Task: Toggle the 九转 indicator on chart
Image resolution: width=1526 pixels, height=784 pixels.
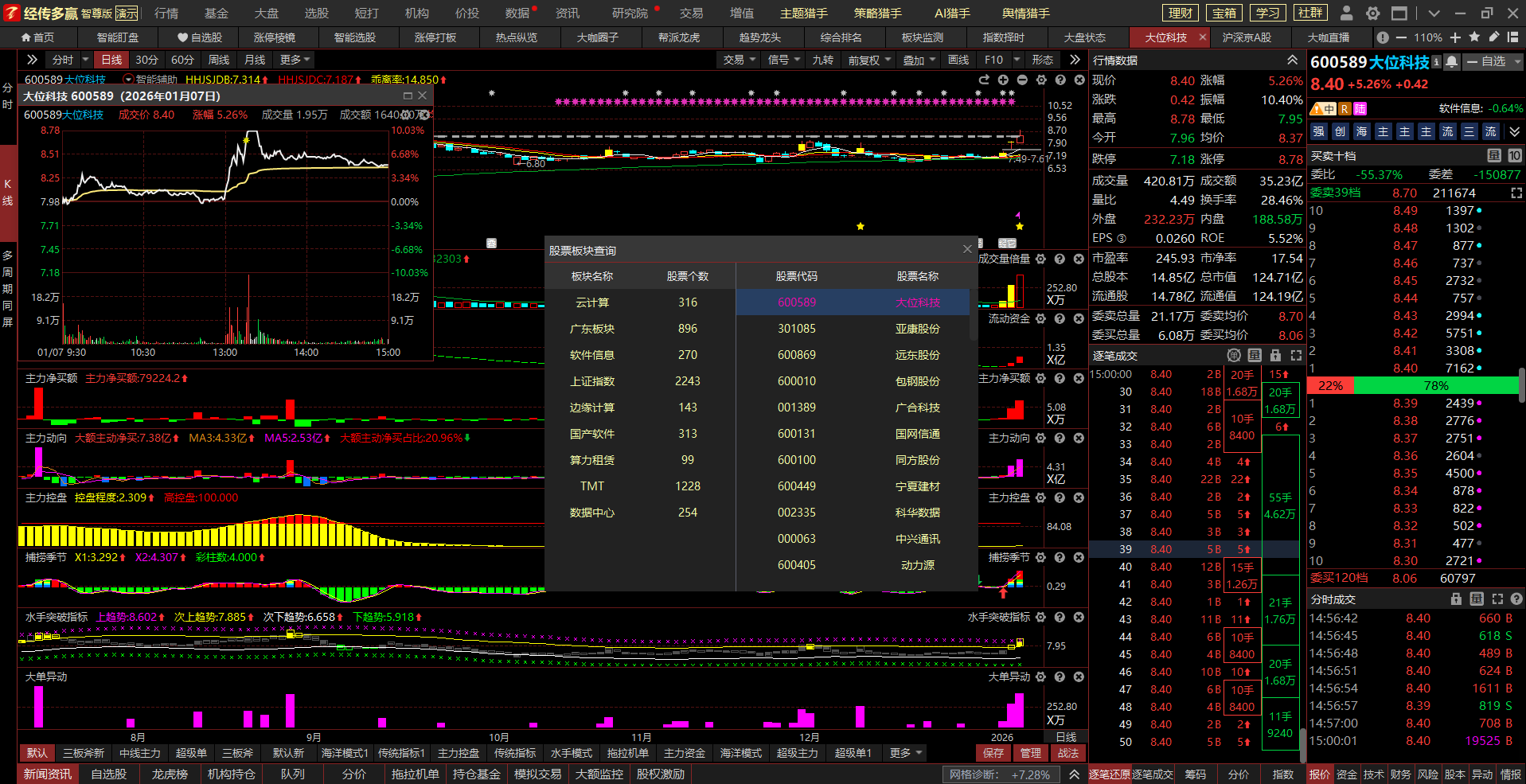Action: 822,60
